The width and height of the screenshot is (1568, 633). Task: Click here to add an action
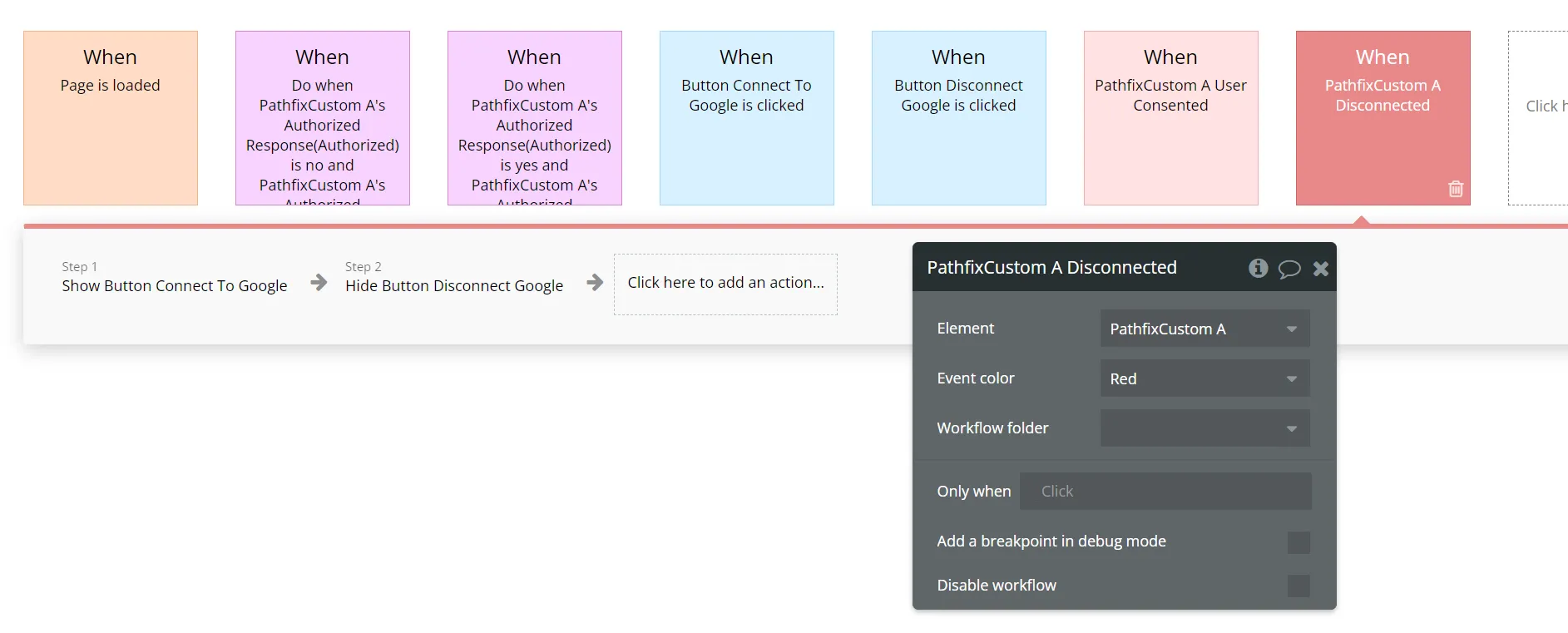(725, 284)
